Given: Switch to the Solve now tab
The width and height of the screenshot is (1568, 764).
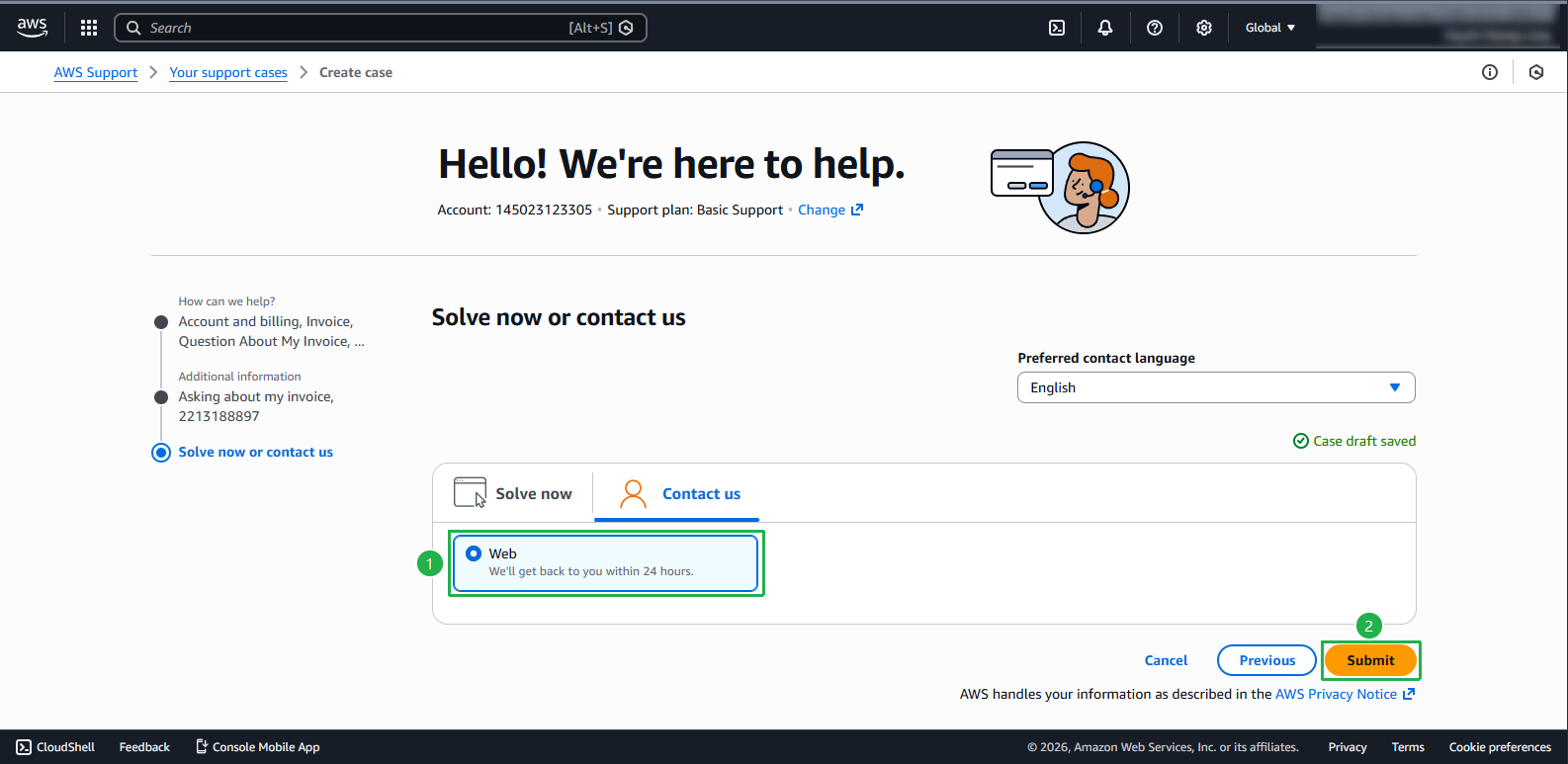Looking at the screenshot, I should tap(513, 493).
